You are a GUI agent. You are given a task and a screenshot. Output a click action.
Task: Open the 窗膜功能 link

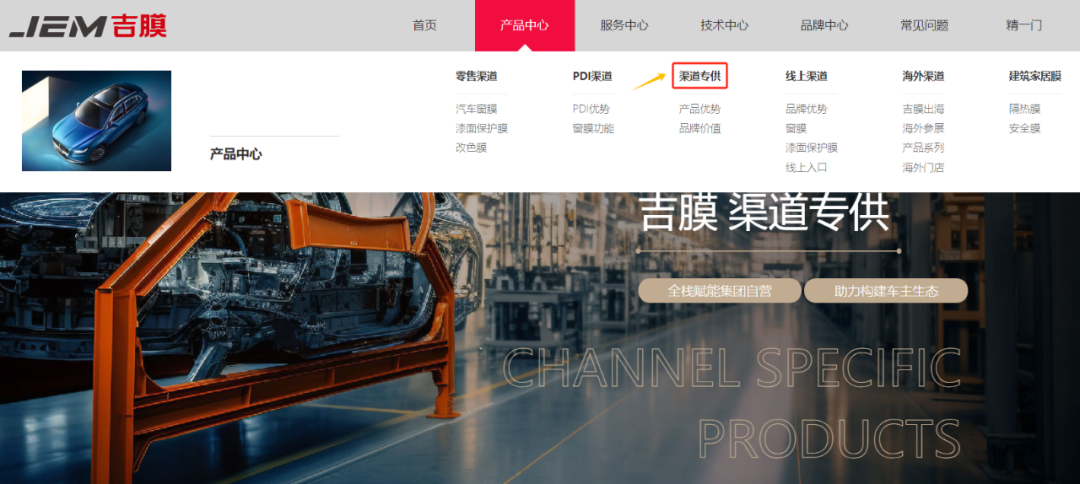coord(593,128)
